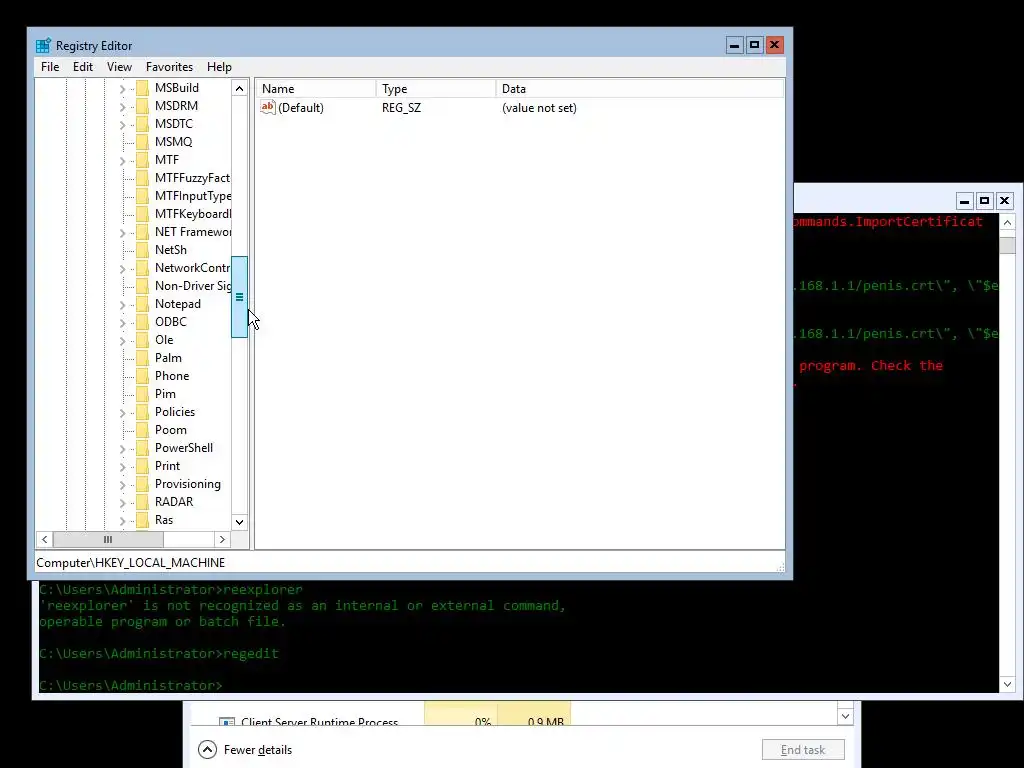Screen dimensions: 1024x768
Task: Click the Ole folder icon
Action: click(x=142, y=340)
